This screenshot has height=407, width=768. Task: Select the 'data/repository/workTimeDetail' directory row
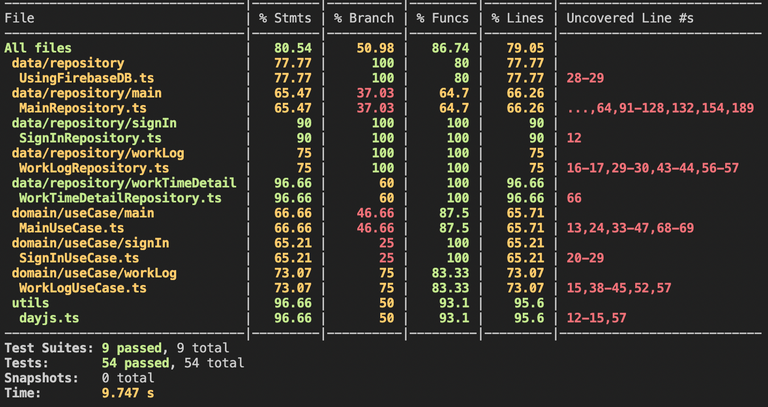click(124, 183)
